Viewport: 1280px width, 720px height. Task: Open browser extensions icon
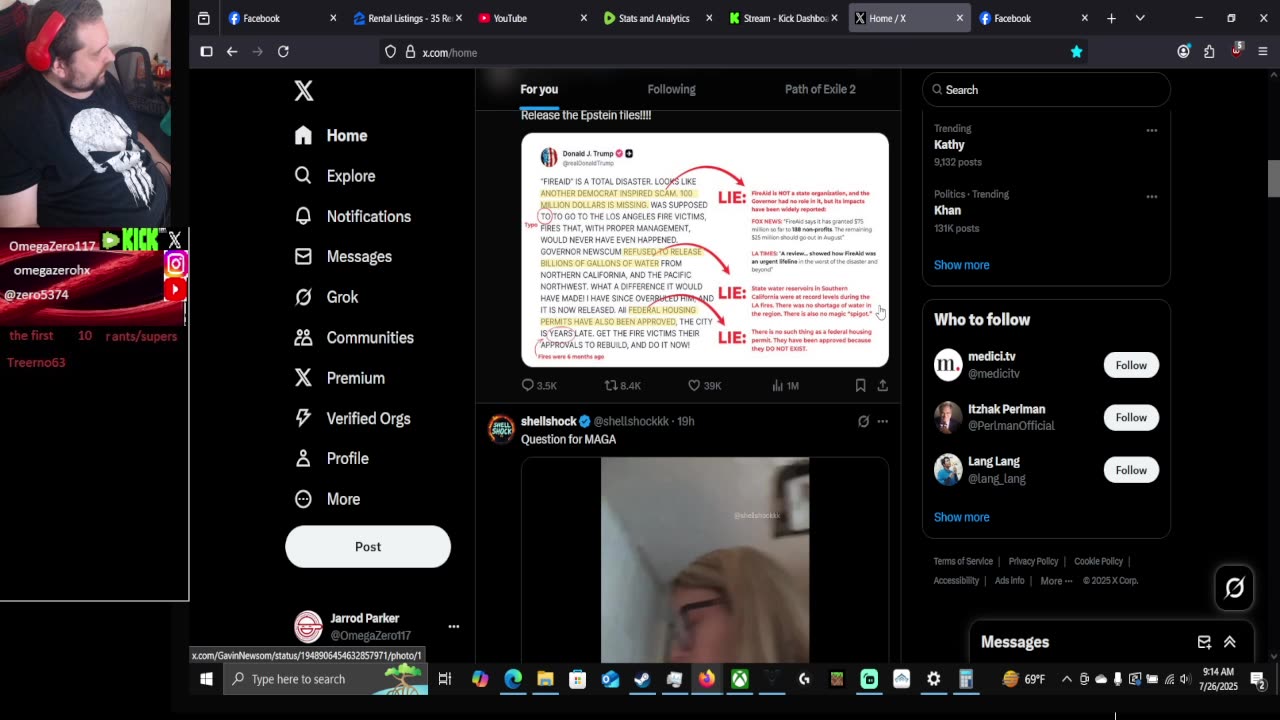1209,52
